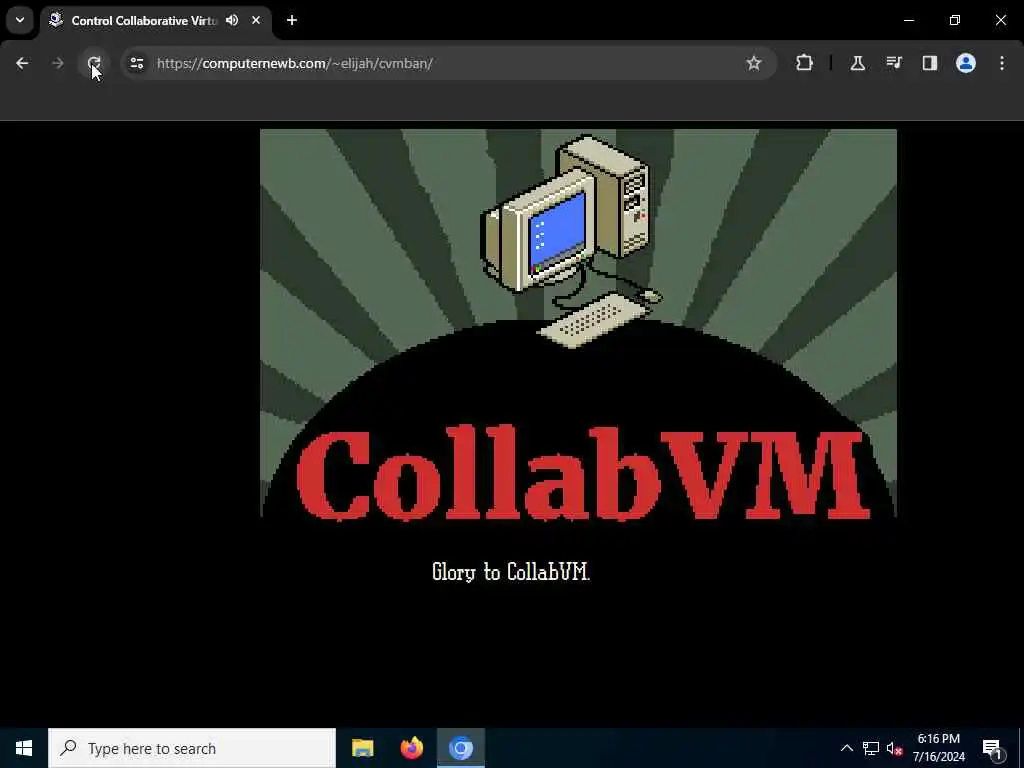The width and height of the screenshot is (1024, 768).
Task: Close the Control Collaborative Virtual tab
Action: [256, 20]
